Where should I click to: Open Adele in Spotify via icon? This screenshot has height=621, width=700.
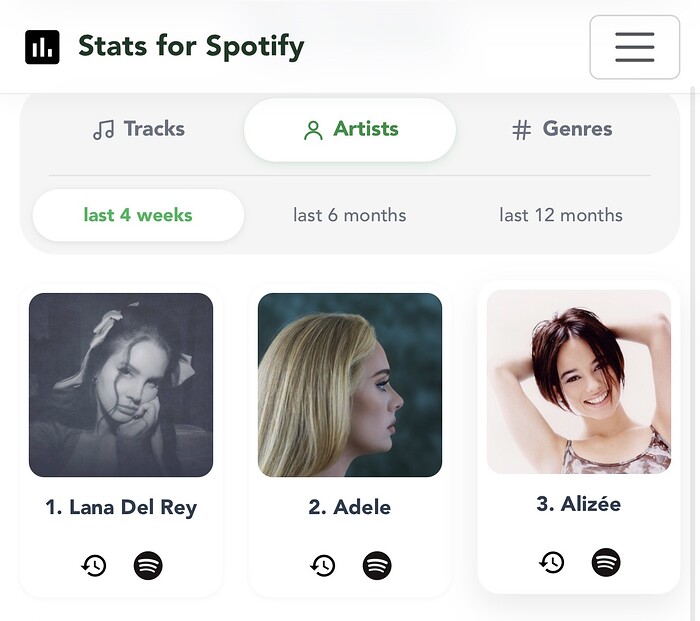click(377, 565)
